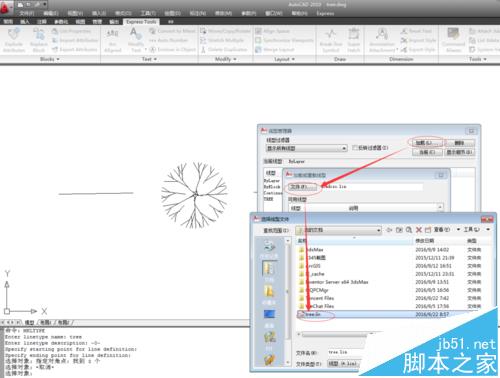Click the Auto Number tool

(169, 40)
